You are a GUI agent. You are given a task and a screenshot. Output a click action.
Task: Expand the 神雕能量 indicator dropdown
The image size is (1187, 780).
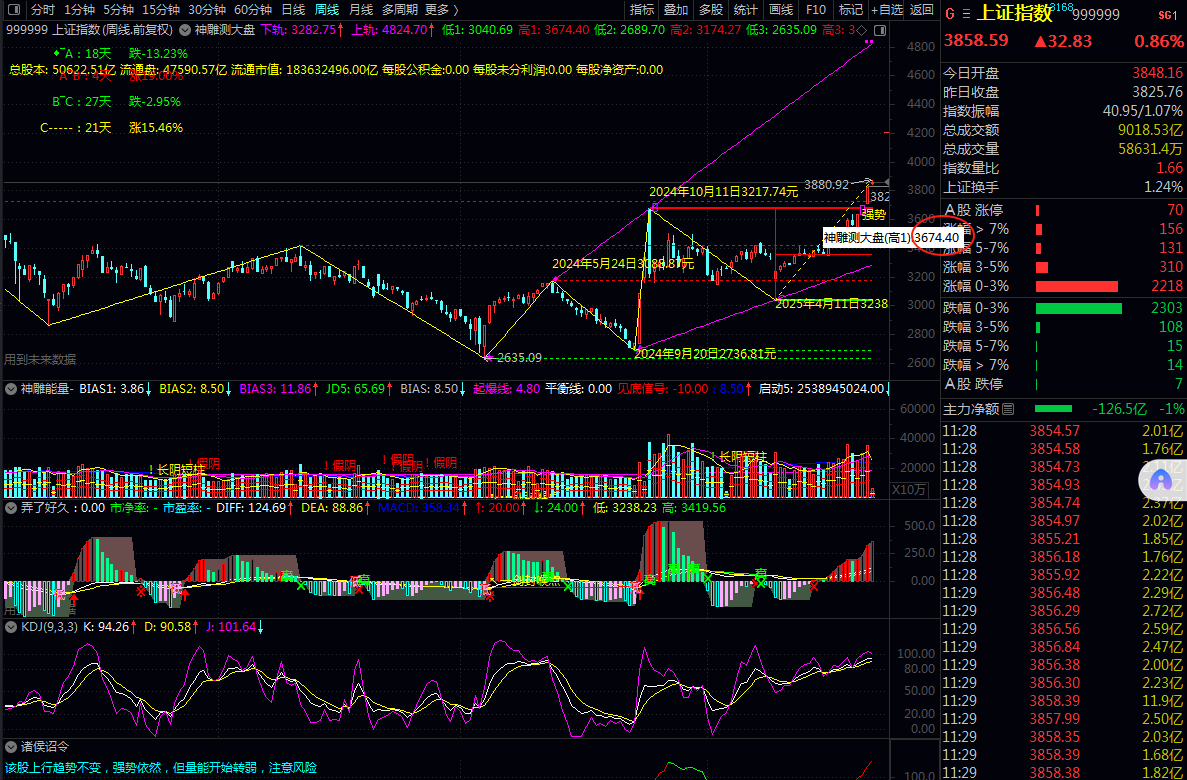[x=12, y=388]
